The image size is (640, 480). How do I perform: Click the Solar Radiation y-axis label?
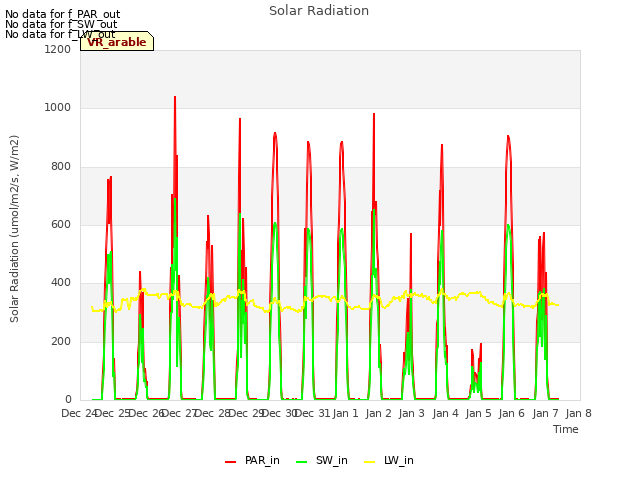[x=14, y=229]
